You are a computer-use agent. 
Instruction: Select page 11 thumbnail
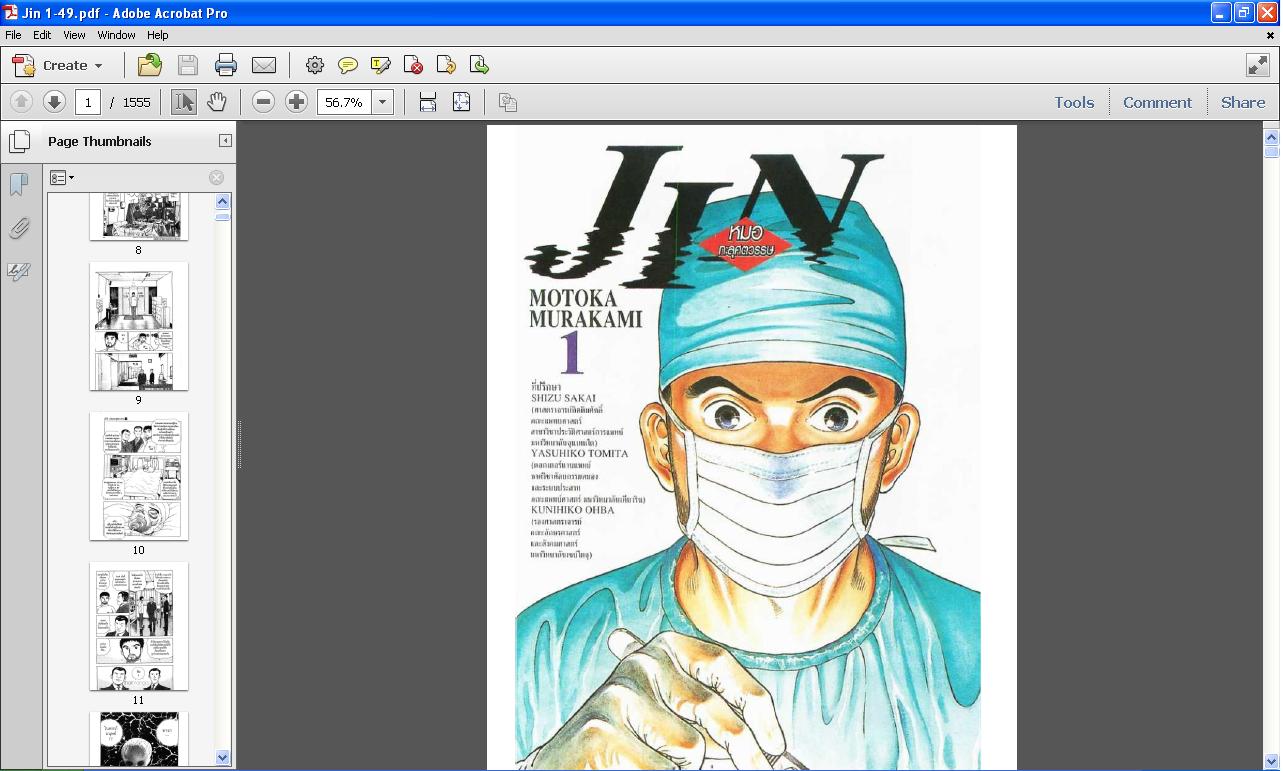139,627
